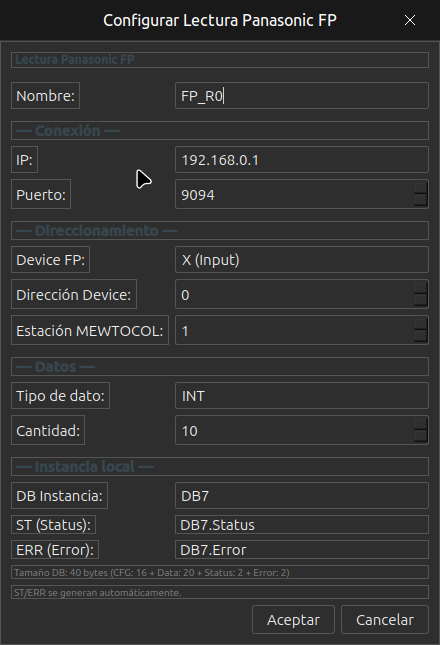Click the Nombre: label
The image size is (440, 645).
pos(45,96)
